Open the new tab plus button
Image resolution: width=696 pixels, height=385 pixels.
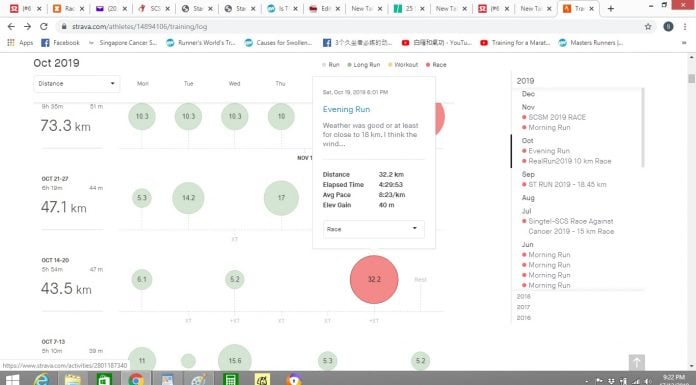(x=611, y=8)
